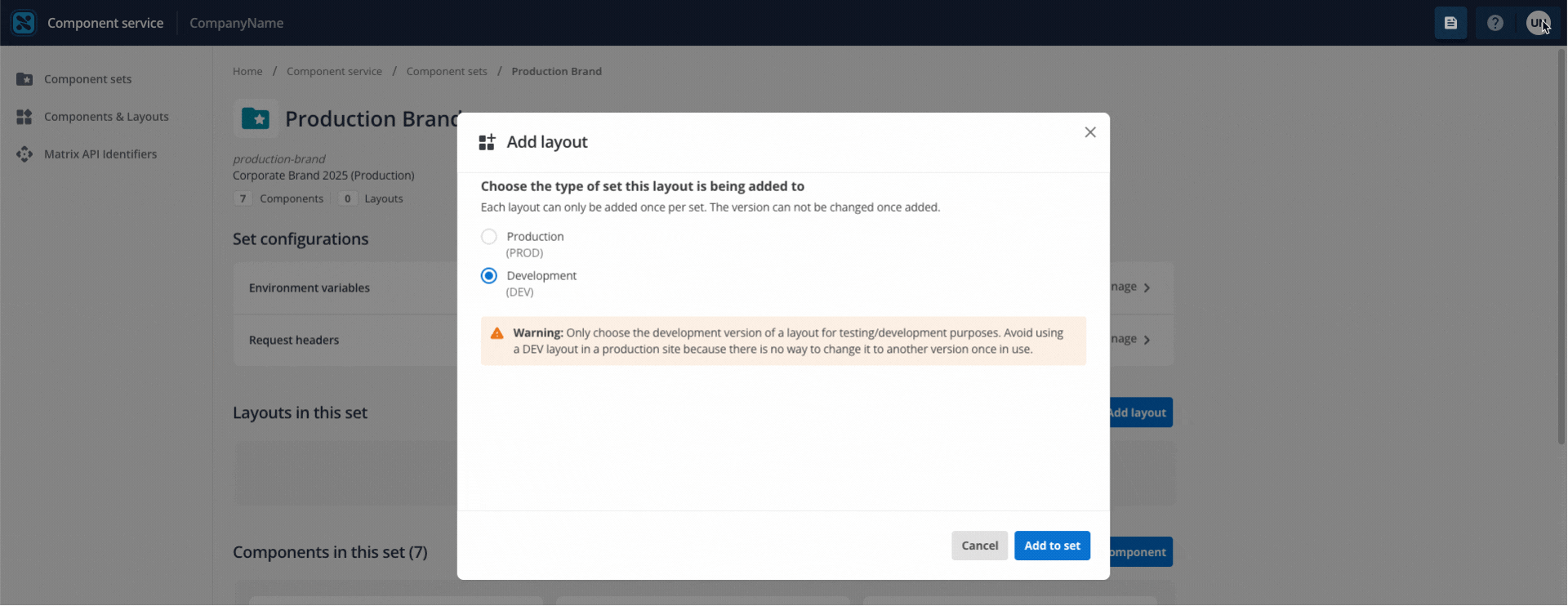Click the Component sets folder icon in sidebar
Viewport: 1568px width, 606px height.
24,79
